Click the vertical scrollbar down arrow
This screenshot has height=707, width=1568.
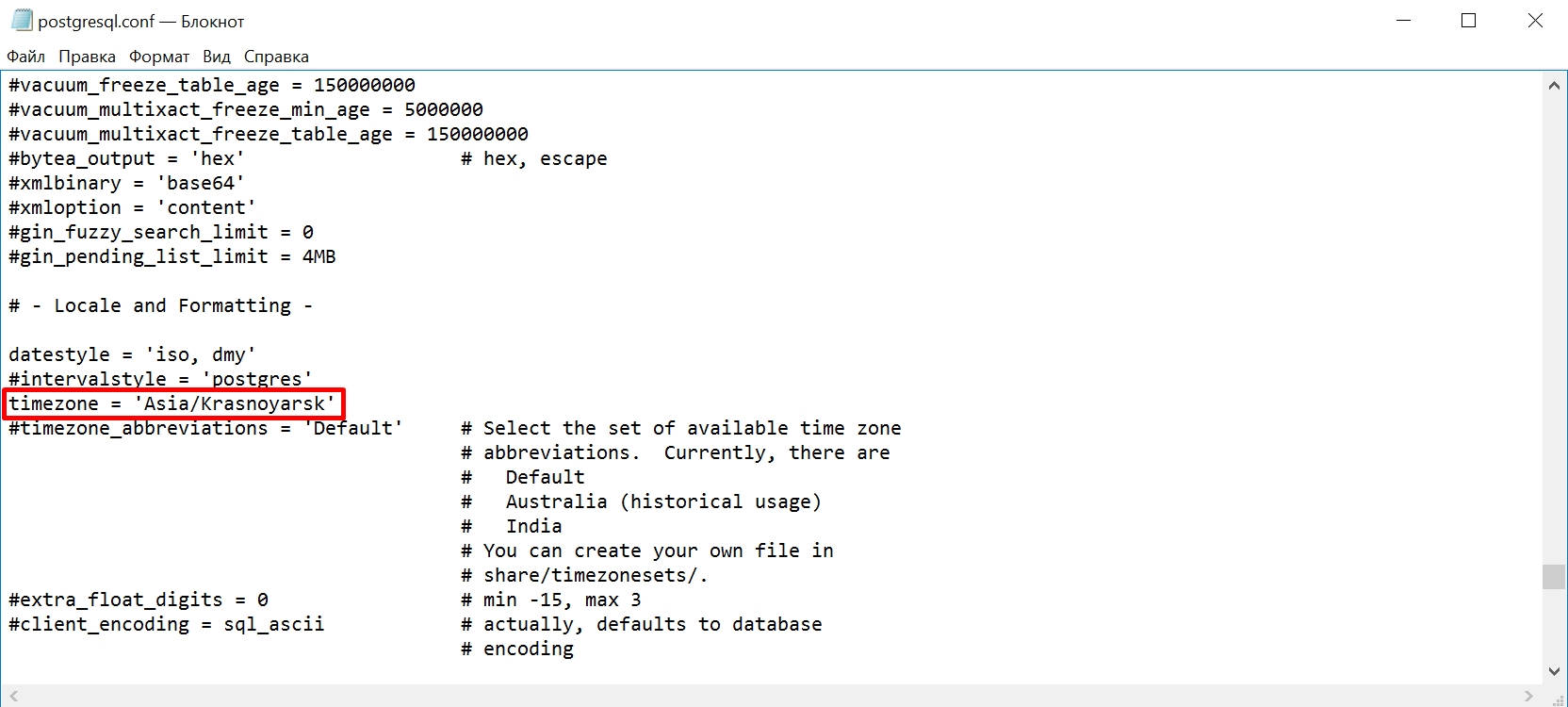1554,672
